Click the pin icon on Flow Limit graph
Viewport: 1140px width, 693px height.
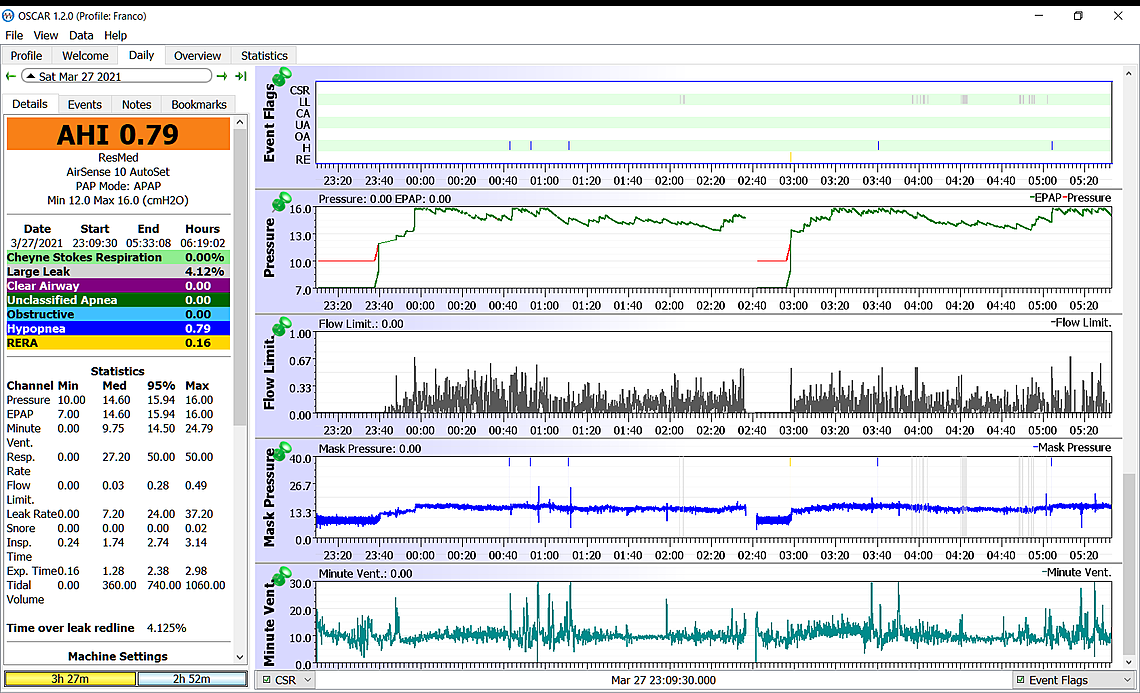[x=282, y=326]
